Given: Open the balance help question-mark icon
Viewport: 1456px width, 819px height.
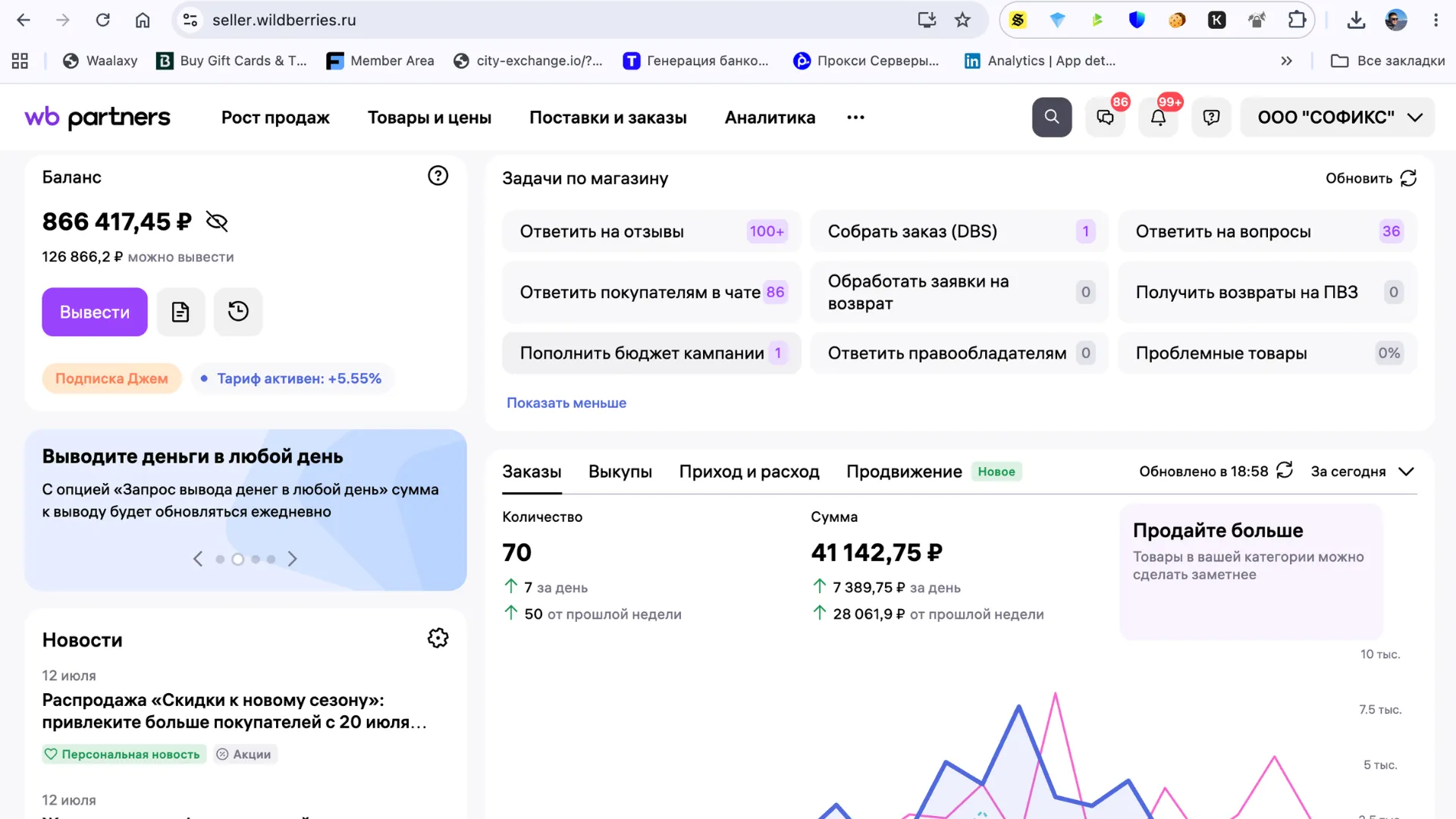Looking at the screenshot, I should pos(438,176).
